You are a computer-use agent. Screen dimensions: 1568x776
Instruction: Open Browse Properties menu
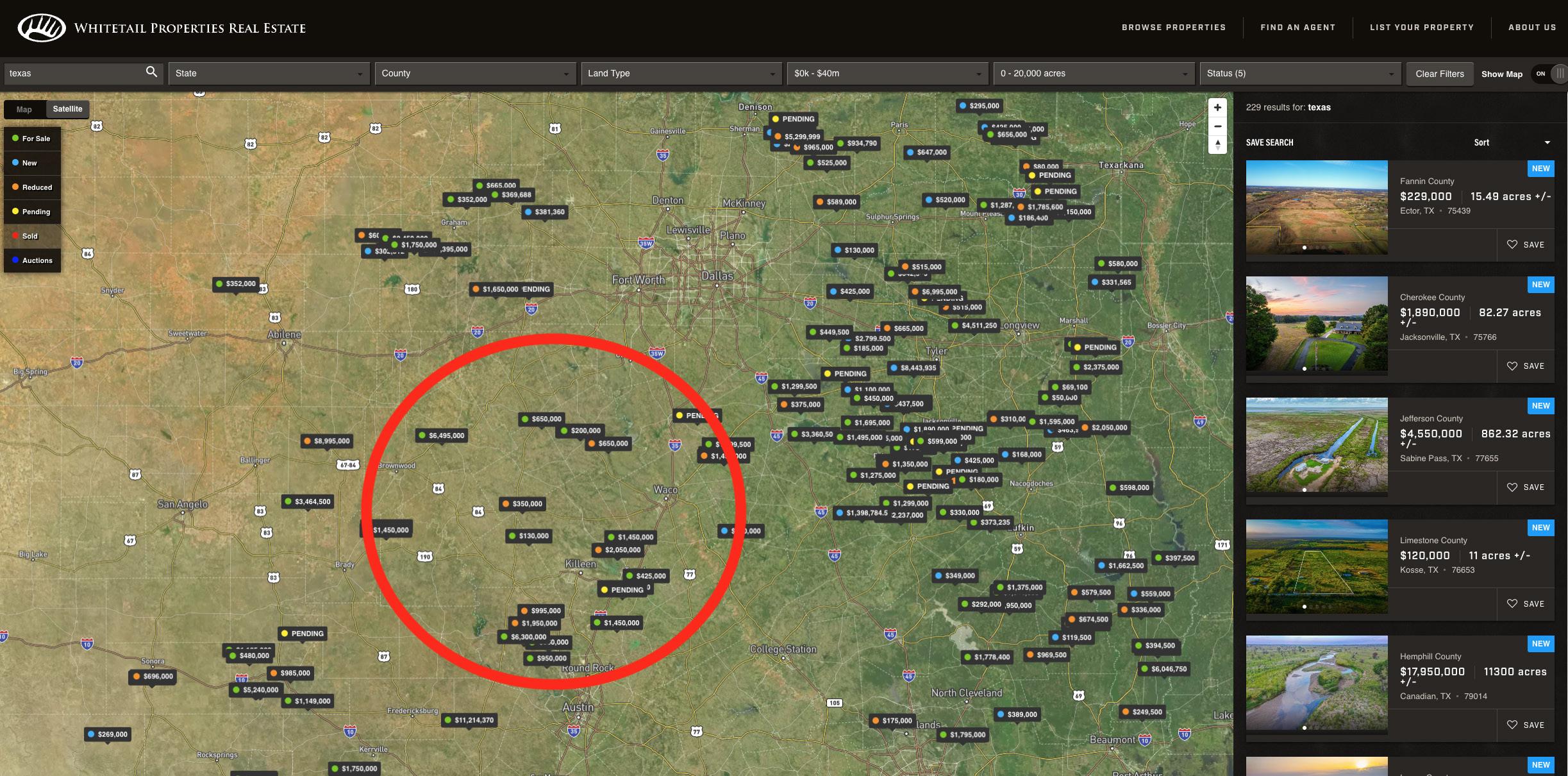pos(1174,28)
